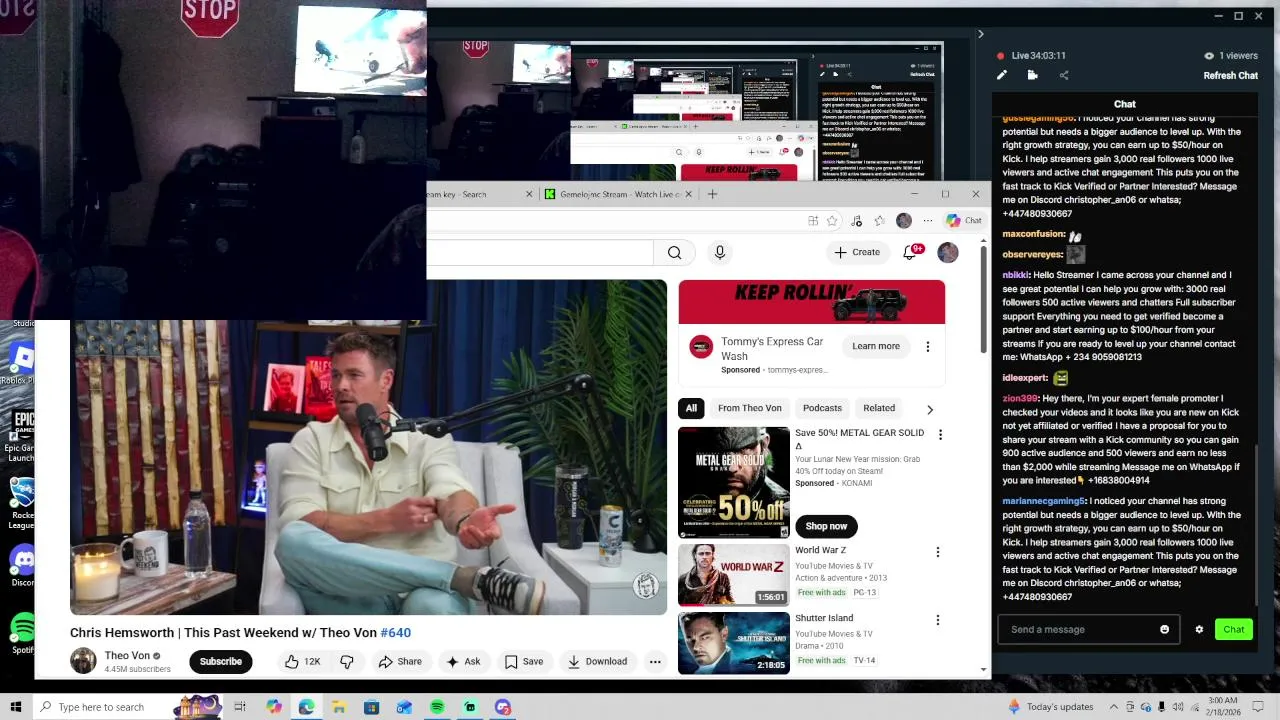Open options for Metal Gear Solid ad
Viewport: 1280px width, 720px height.
click(940, 434)
